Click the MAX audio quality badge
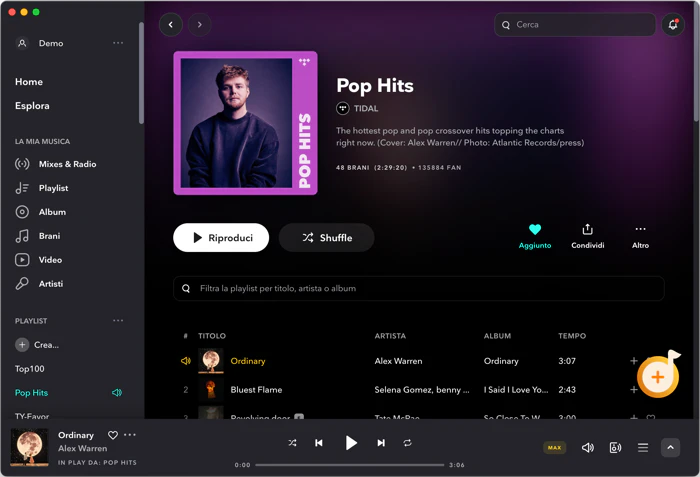The width and height of the screenshot is (700, 477). [x=554, y=448]
